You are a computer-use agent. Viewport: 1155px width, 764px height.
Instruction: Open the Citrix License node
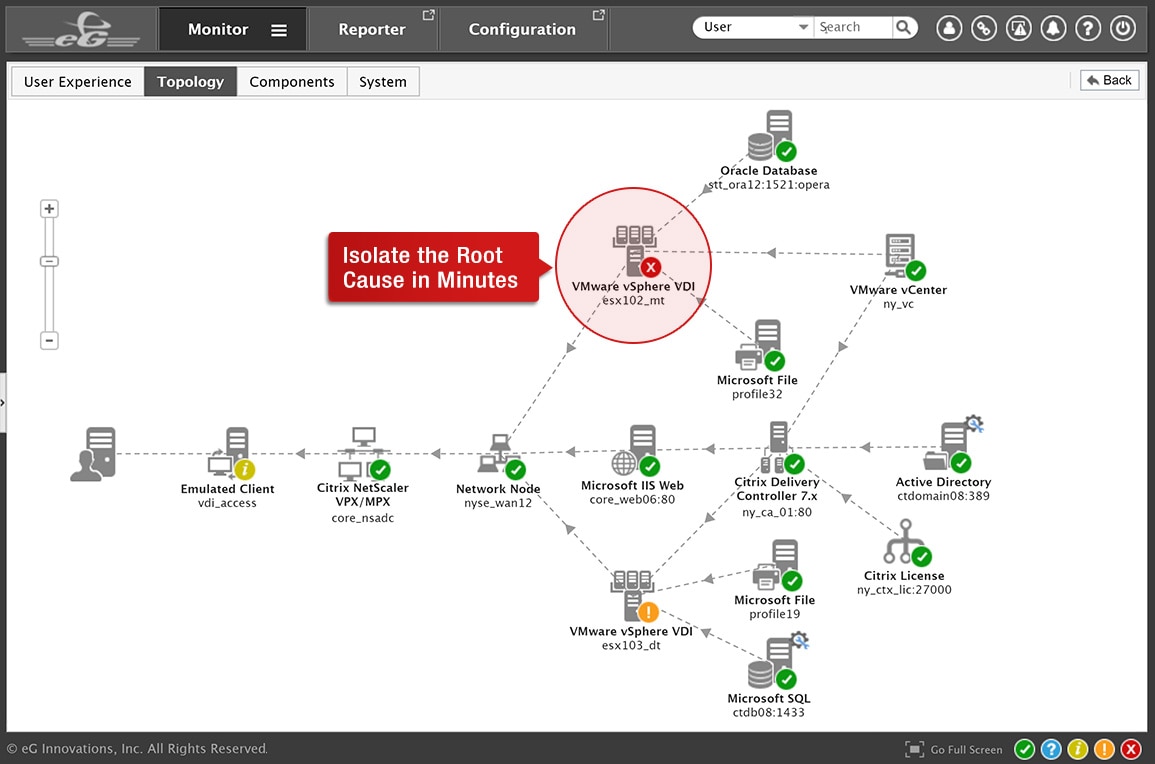[905, 542]
